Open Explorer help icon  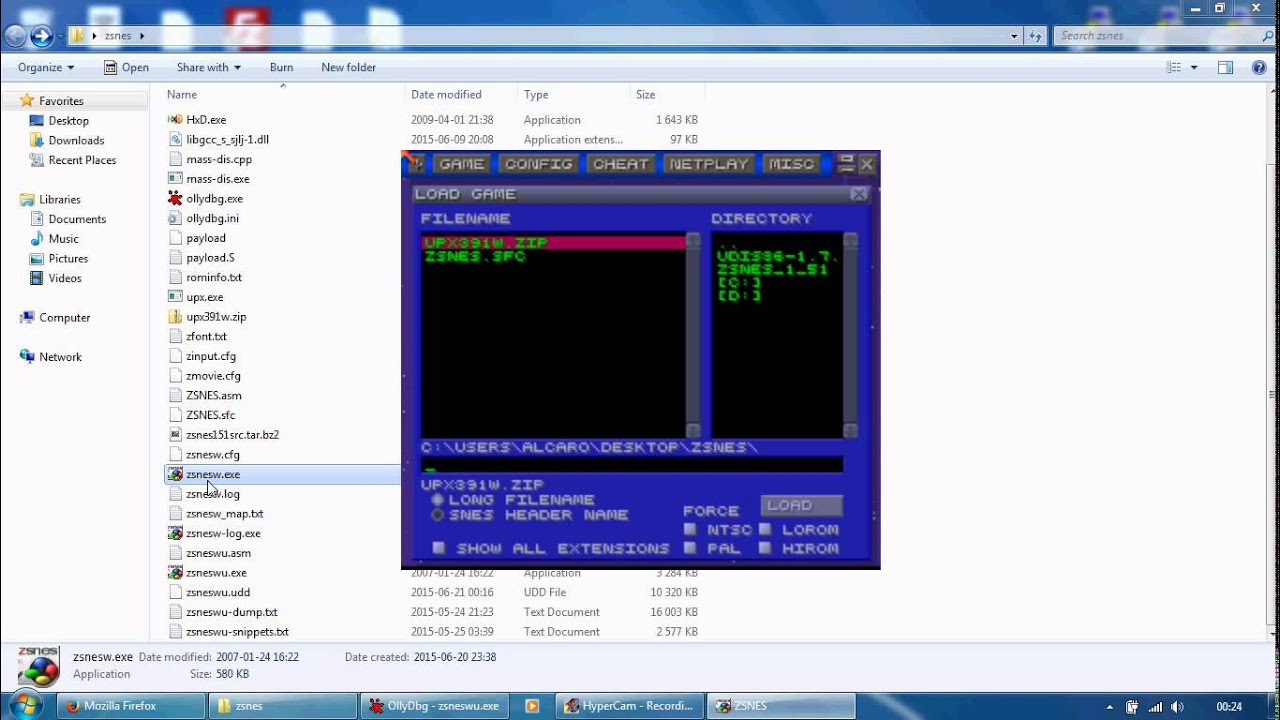(x=1258, y=67)
